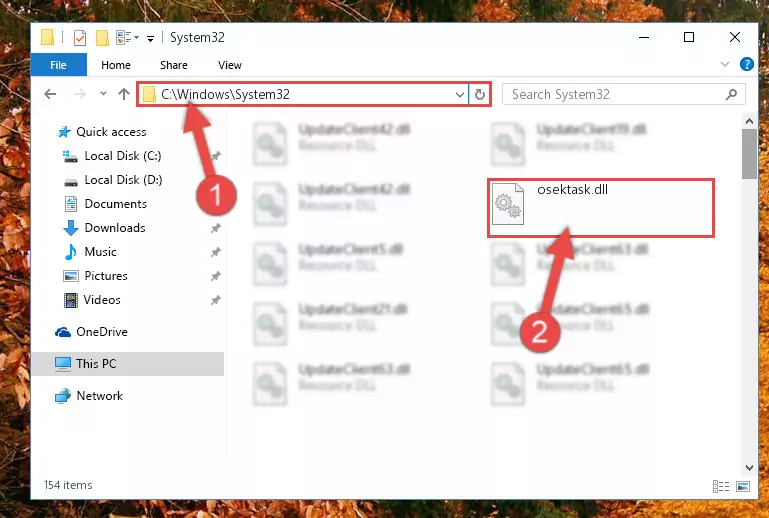Screen dimensions: 769x518
Task: Switch to the View ribbon tab
Action: tap(230, 65)
